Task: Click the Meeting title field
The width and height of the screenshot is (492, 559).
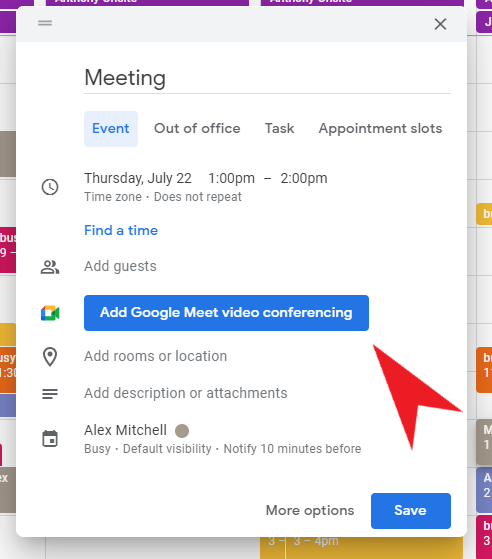Action: click(267, 78)
